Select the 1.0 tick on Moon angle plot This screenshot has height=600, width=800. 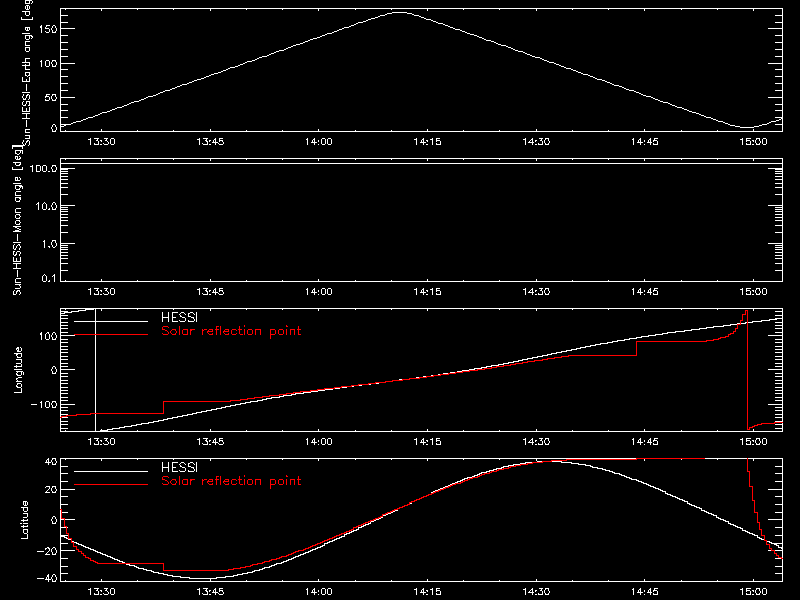pyautogui.click(x=49, y=244)
